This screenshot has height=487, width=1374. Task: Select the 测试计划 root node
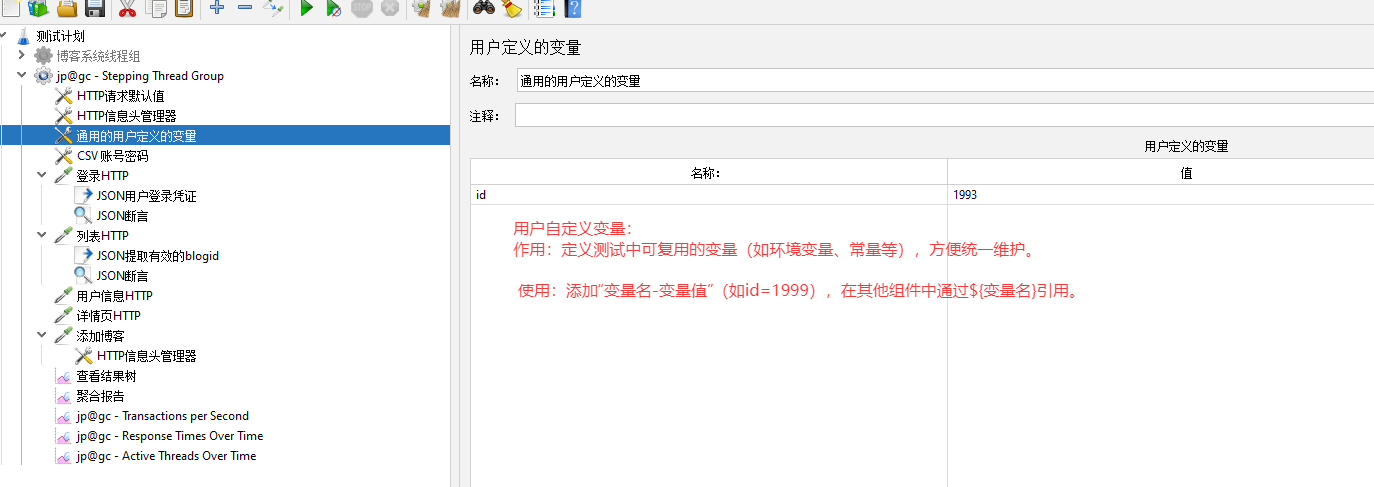click(x=60, y=36)
